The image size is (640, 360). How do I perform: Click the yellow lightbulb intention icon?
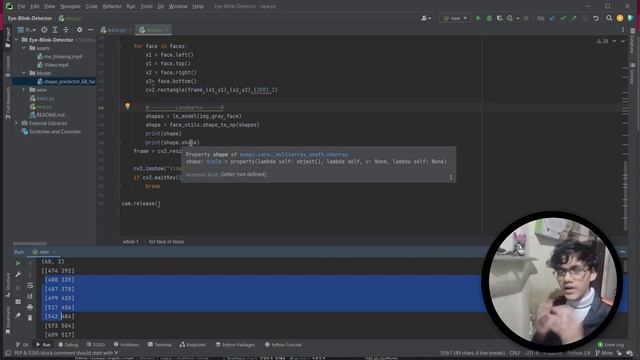pyautogui.click(x=128, y=106)
